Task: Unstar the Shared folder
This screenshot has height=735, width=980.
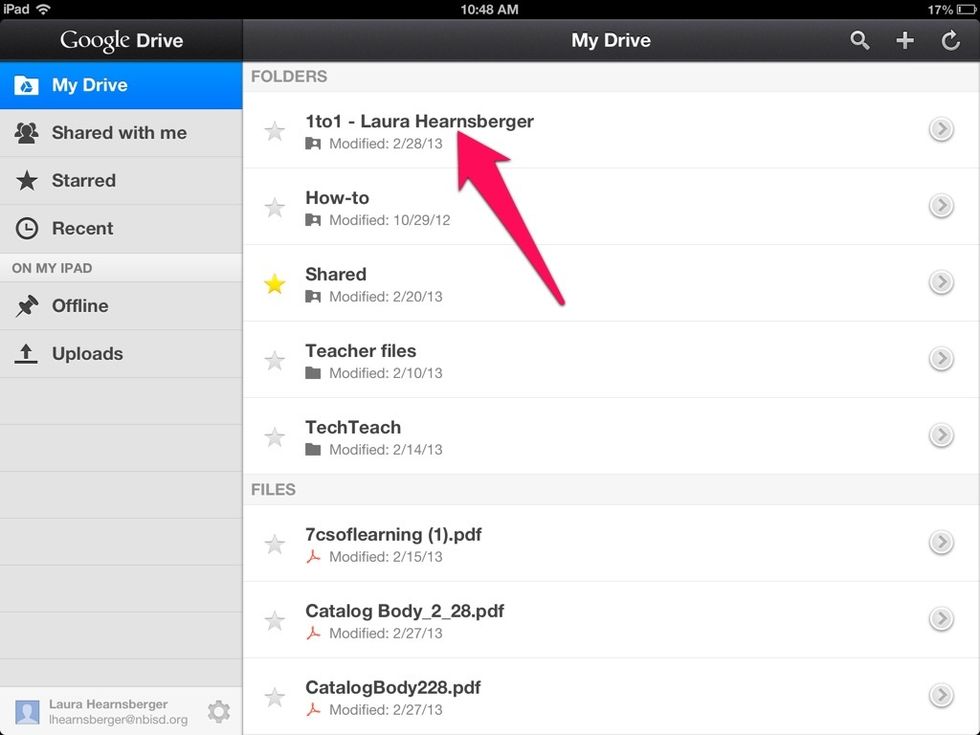Action: coord(274,284)
